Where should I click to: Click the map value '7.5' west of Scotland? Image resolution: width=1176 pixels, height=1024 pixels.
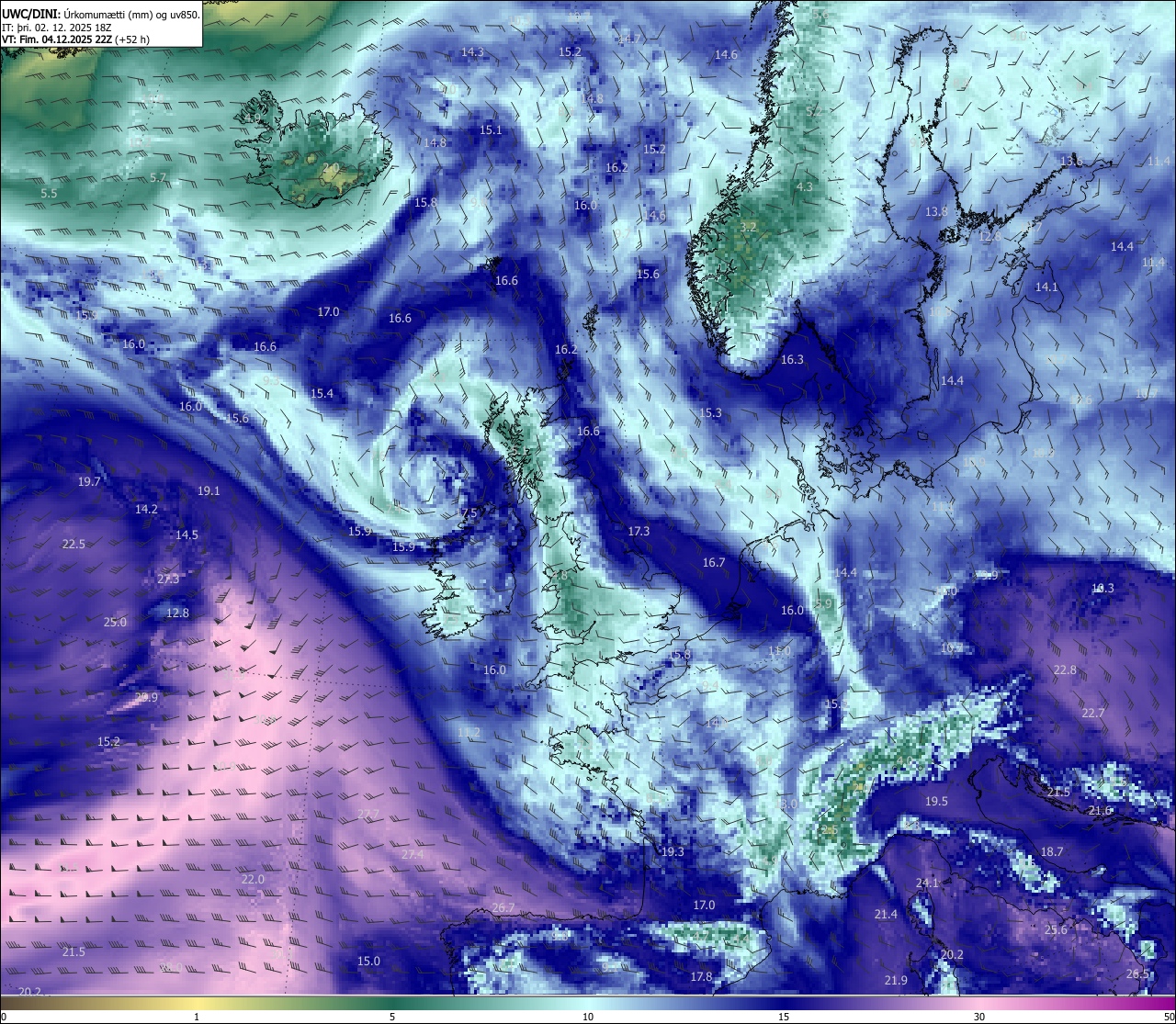coord(469,513)
